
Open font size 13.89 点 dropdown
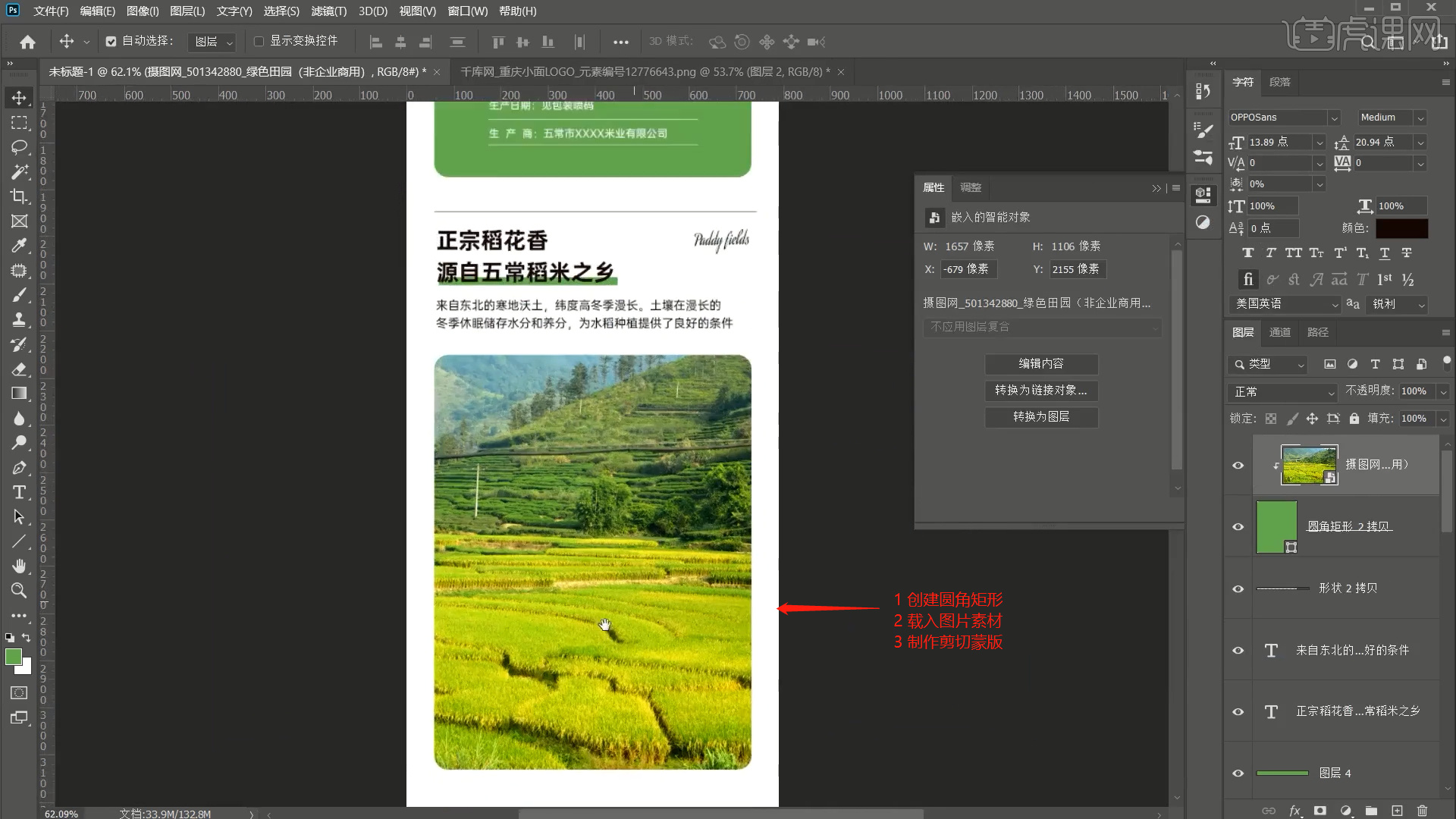pyautogui.click(x=1319, y=143)
